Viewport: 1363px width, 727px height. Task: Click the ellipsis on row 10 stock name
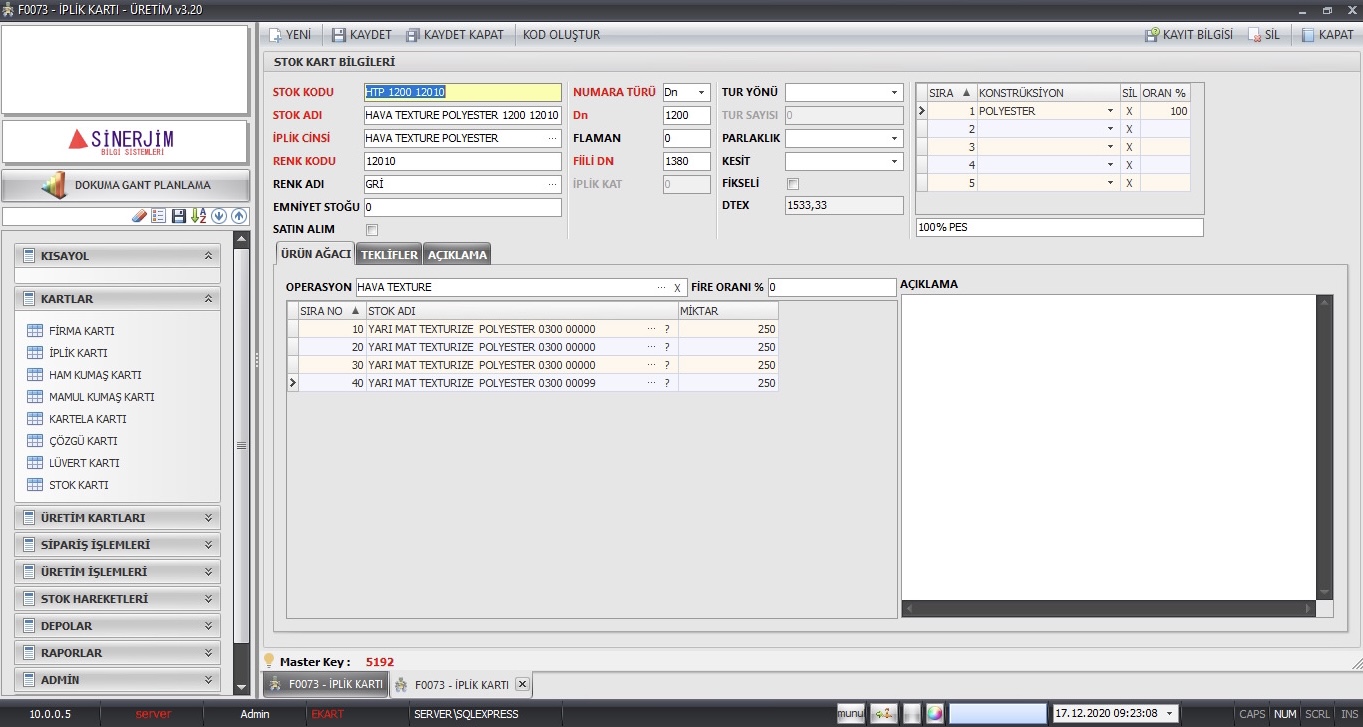point(651,329)
